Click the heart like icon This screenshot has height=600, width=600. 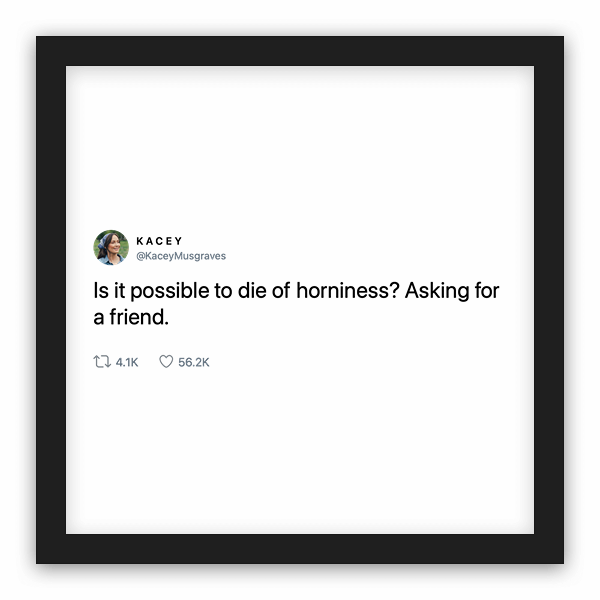pyautogui.click(x=166, y=362)
